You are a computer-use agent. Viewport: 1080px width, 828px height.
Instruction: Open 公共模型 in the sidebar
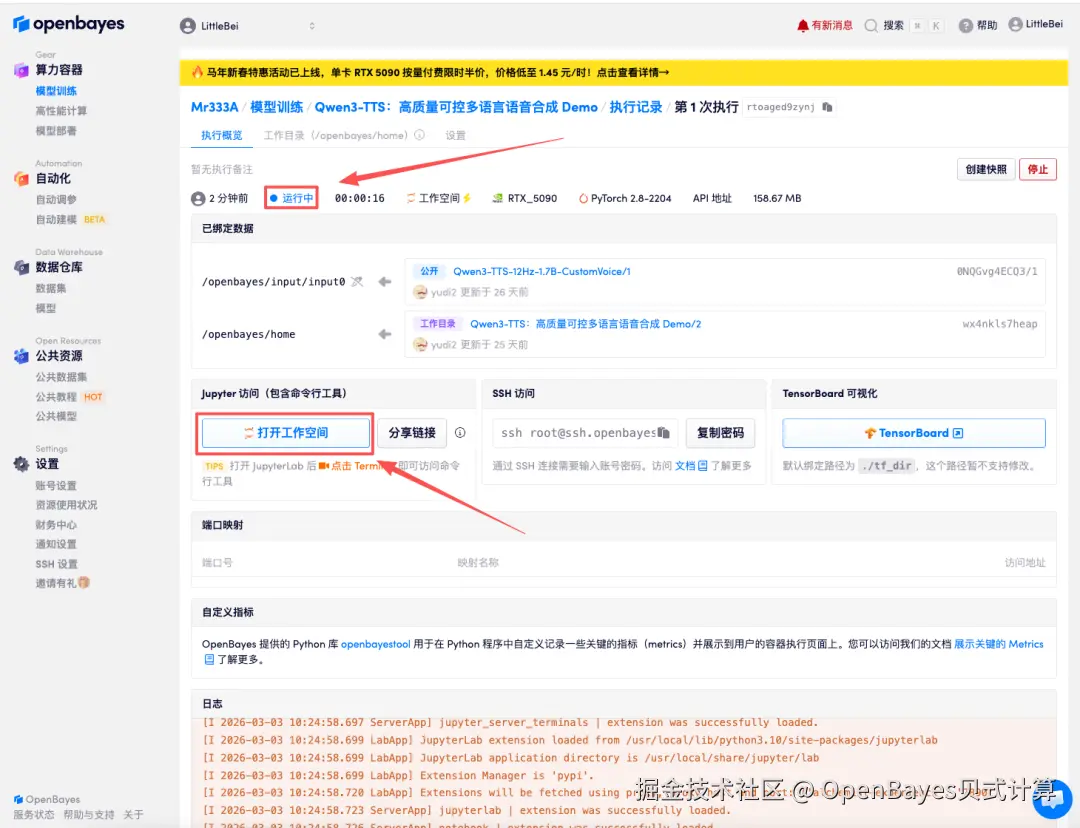tap(56, 416)
